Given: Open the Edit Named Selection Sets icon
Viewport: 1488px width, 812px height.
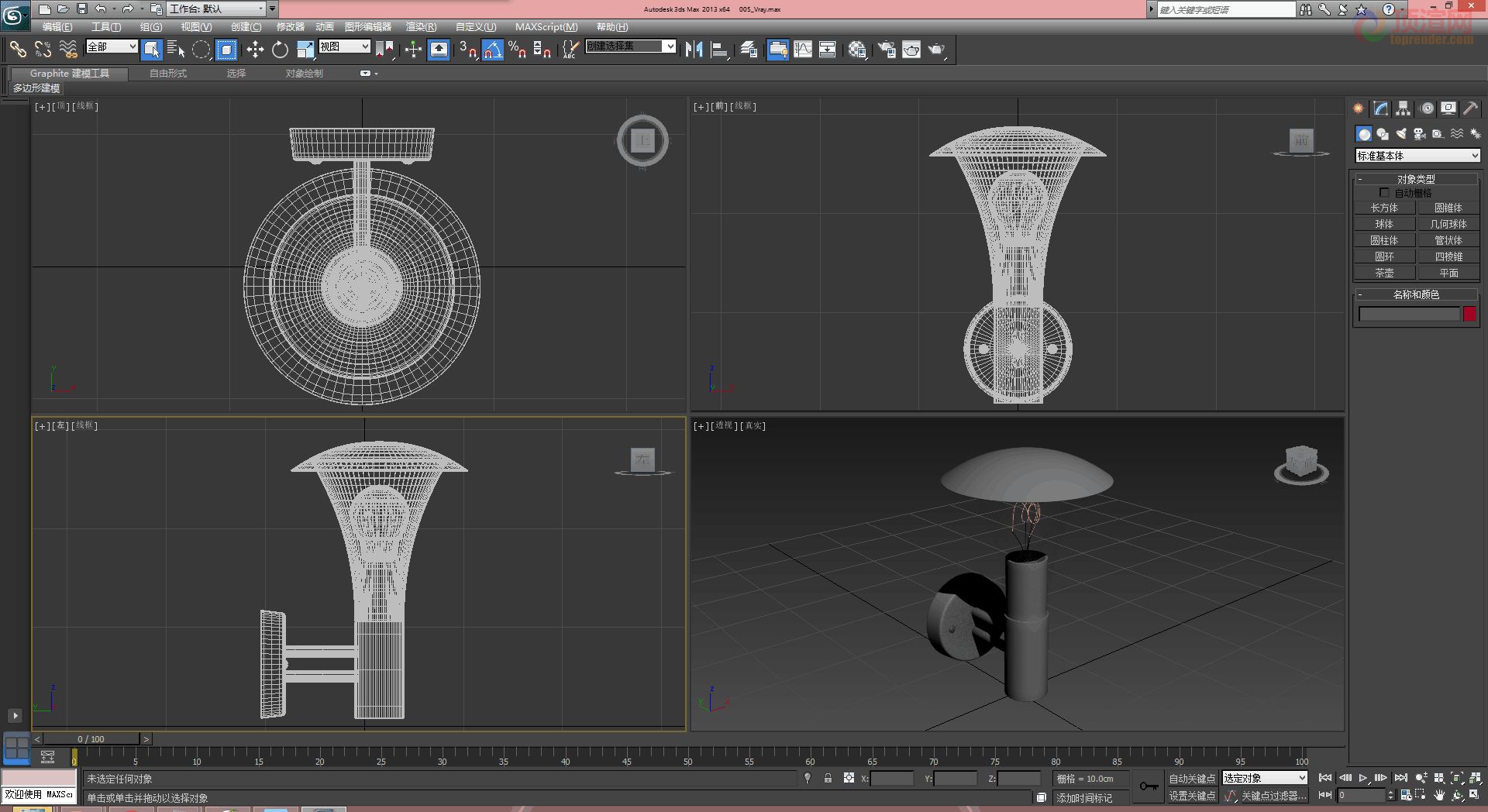Looking at the screenshot, I should click(570, 50).
